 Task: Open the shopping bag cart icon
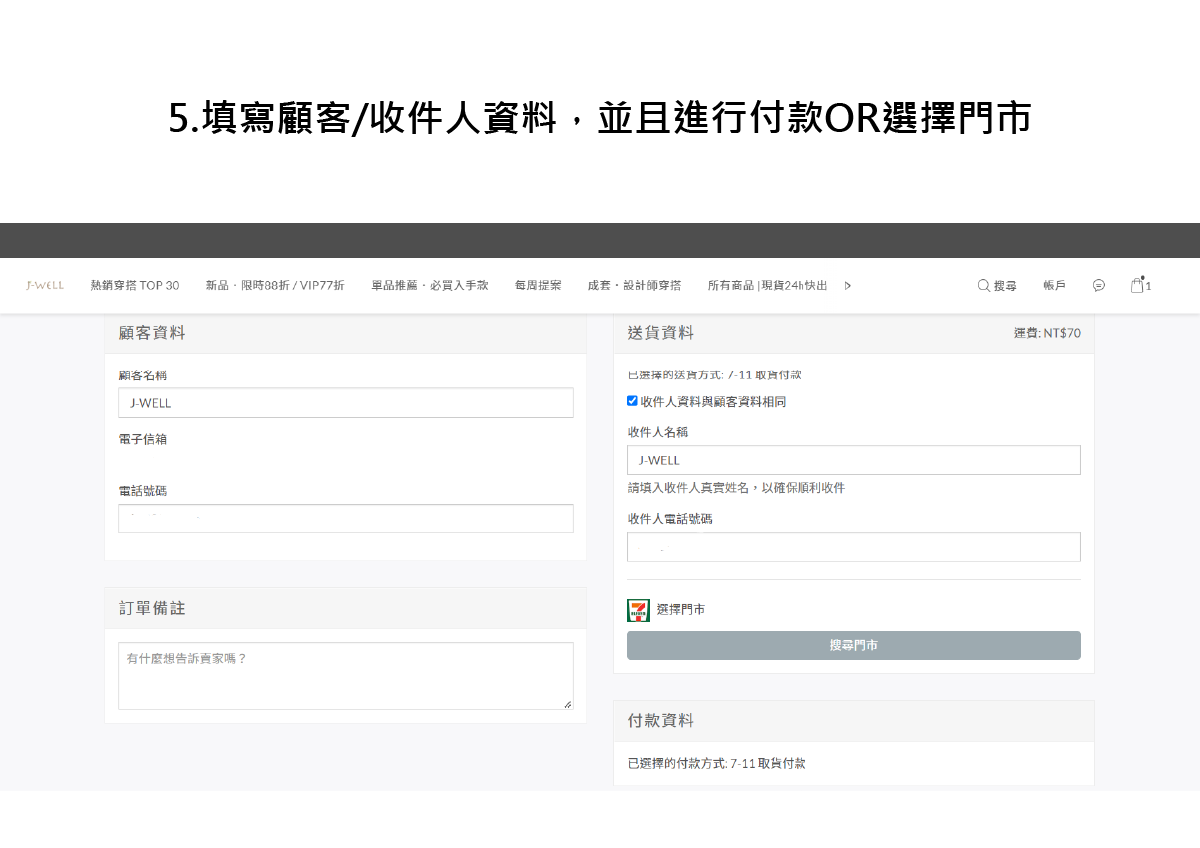coord(1137,286)
